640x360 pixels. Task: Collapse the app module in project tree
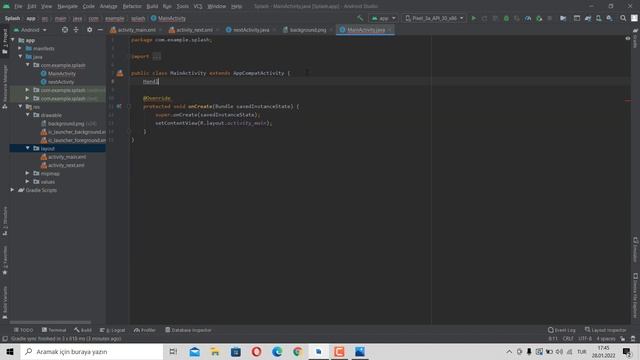pyautogui.click(x=13, y=40)
